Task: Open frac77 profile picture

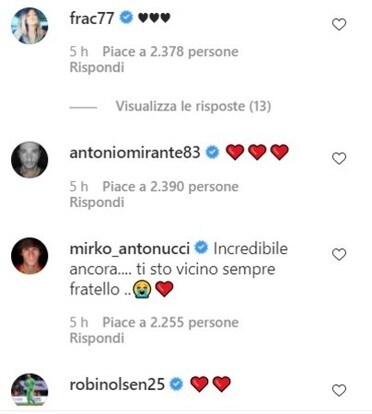Action: 29,26
